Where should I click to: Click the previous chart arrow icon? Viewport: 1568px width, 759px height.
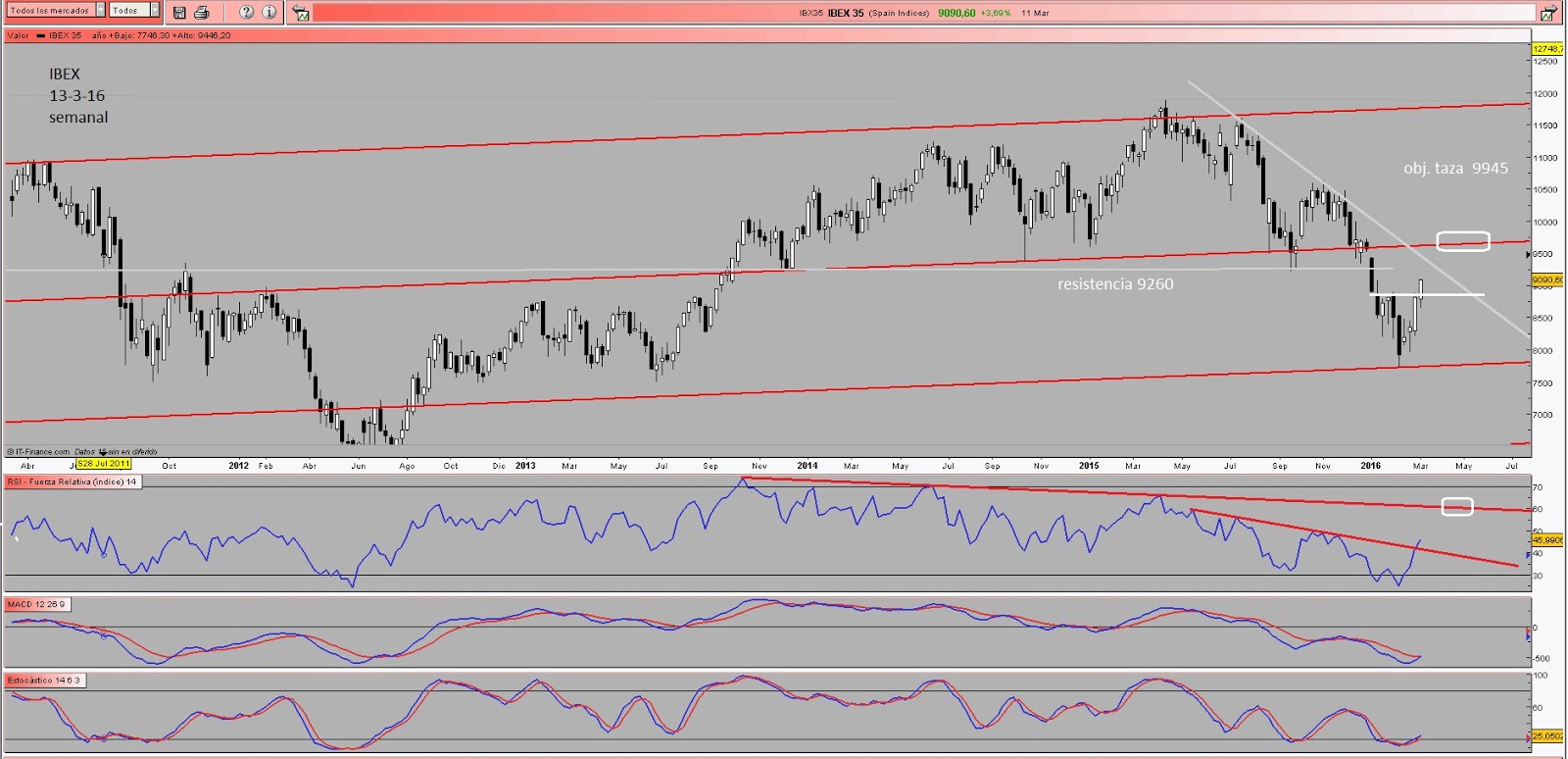[301, 14]
